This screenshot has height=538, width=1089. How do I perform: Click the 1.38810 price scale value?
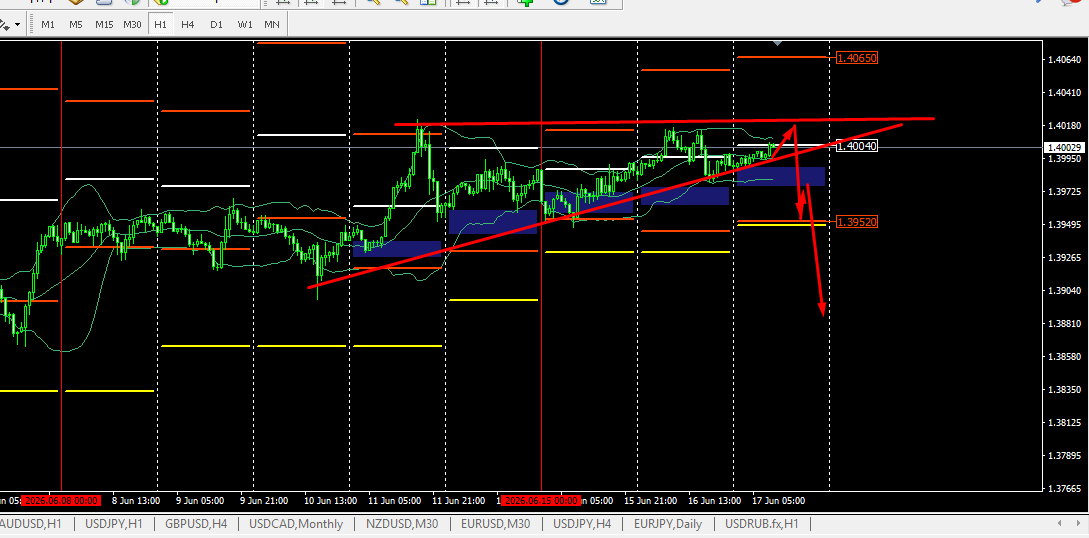1066,323
